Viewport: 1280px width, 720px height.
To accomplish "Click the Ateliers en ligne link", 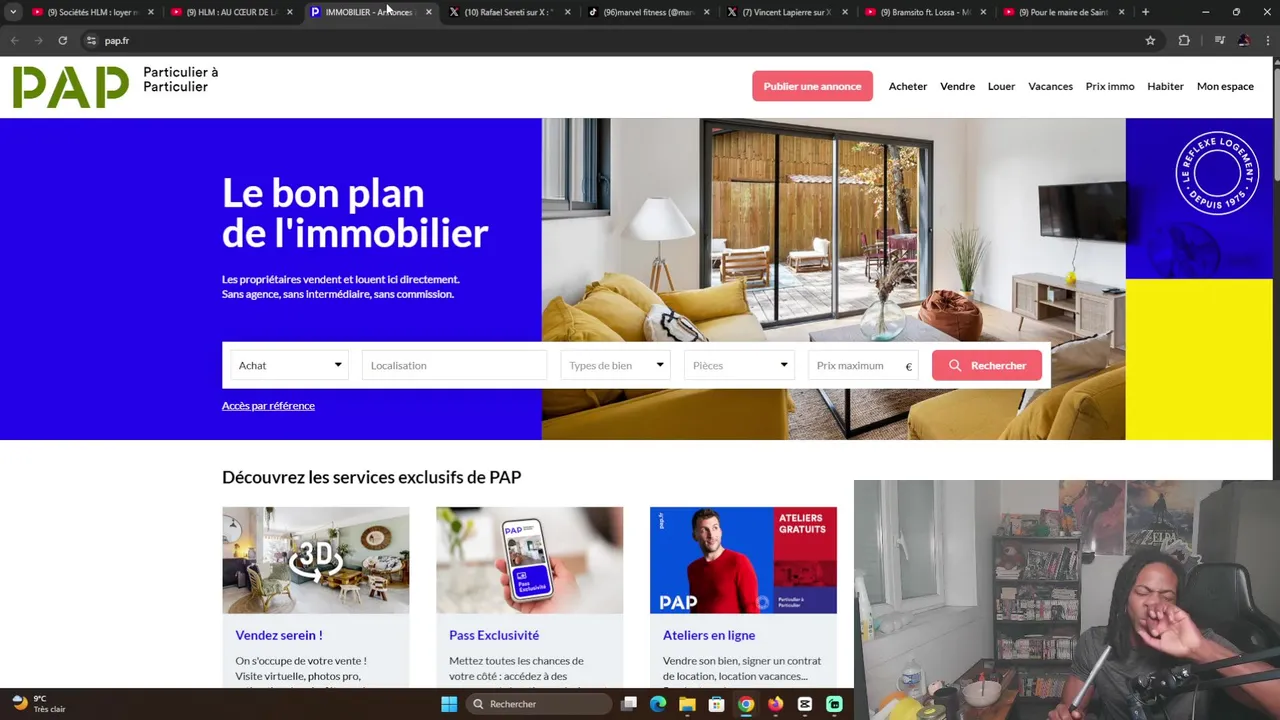I will tap(709, 635).
